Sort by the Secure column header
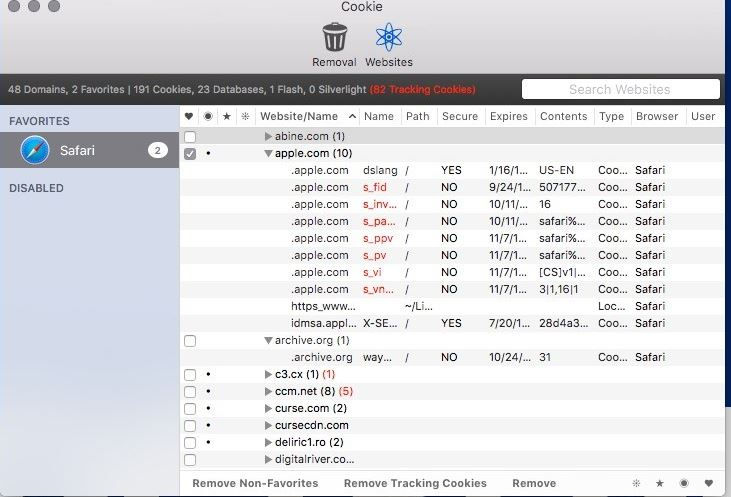 point(460,116)
